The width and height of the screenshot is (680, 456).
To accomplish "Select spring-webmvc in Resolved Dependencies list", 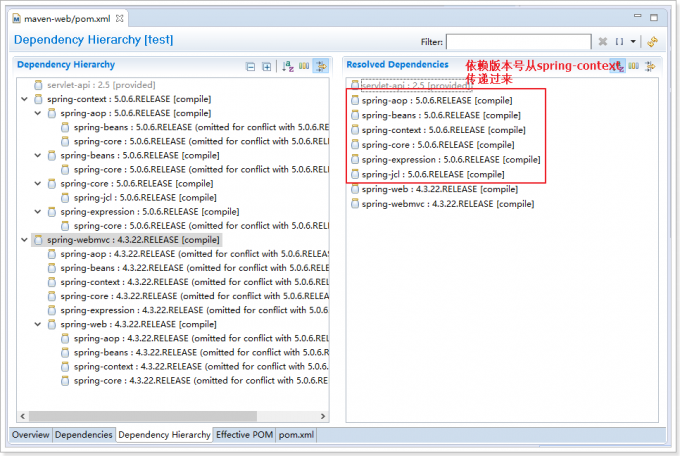I will click(x=432, y=203).
